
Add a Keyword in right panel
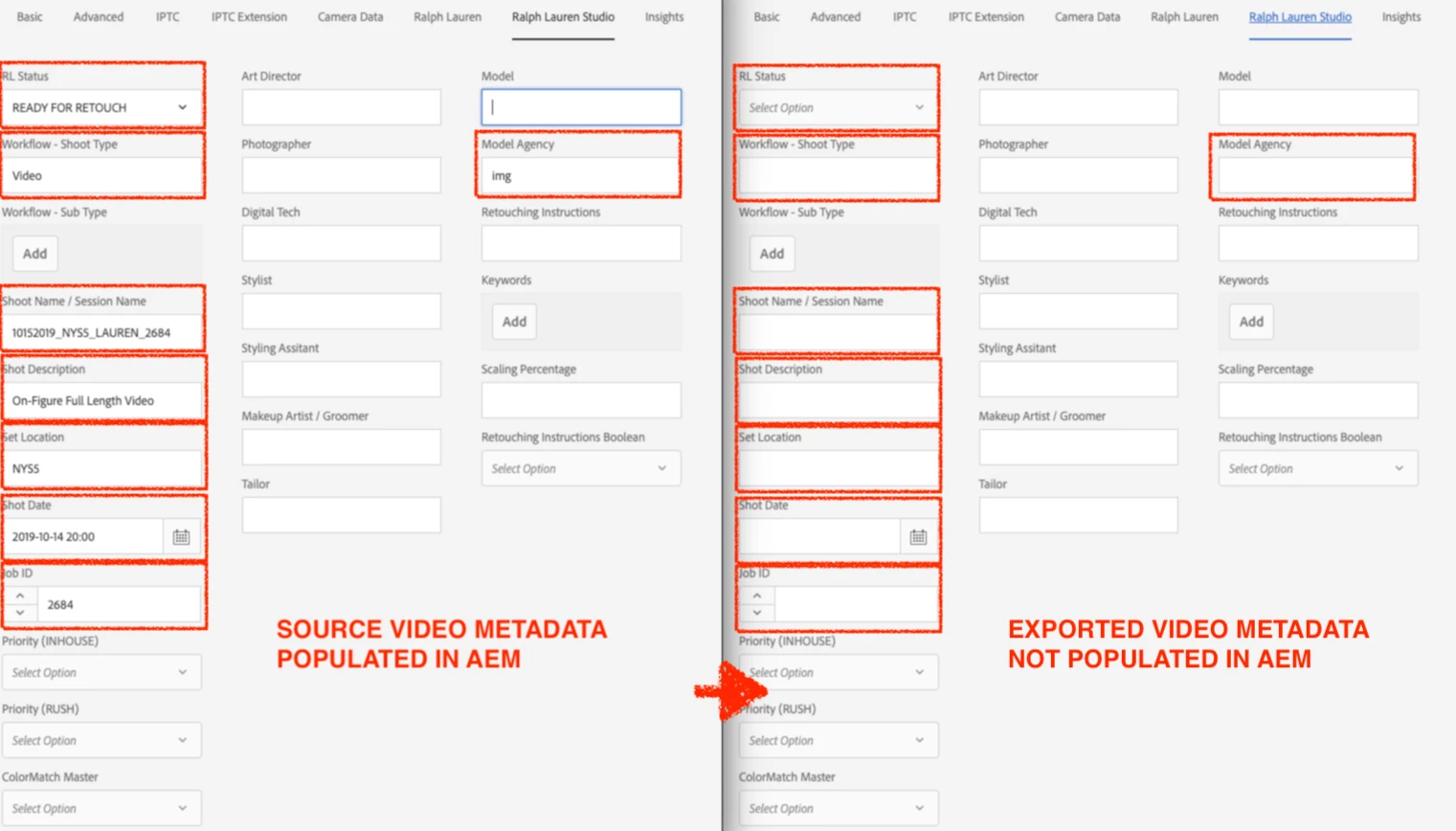tap(1252, 322)
